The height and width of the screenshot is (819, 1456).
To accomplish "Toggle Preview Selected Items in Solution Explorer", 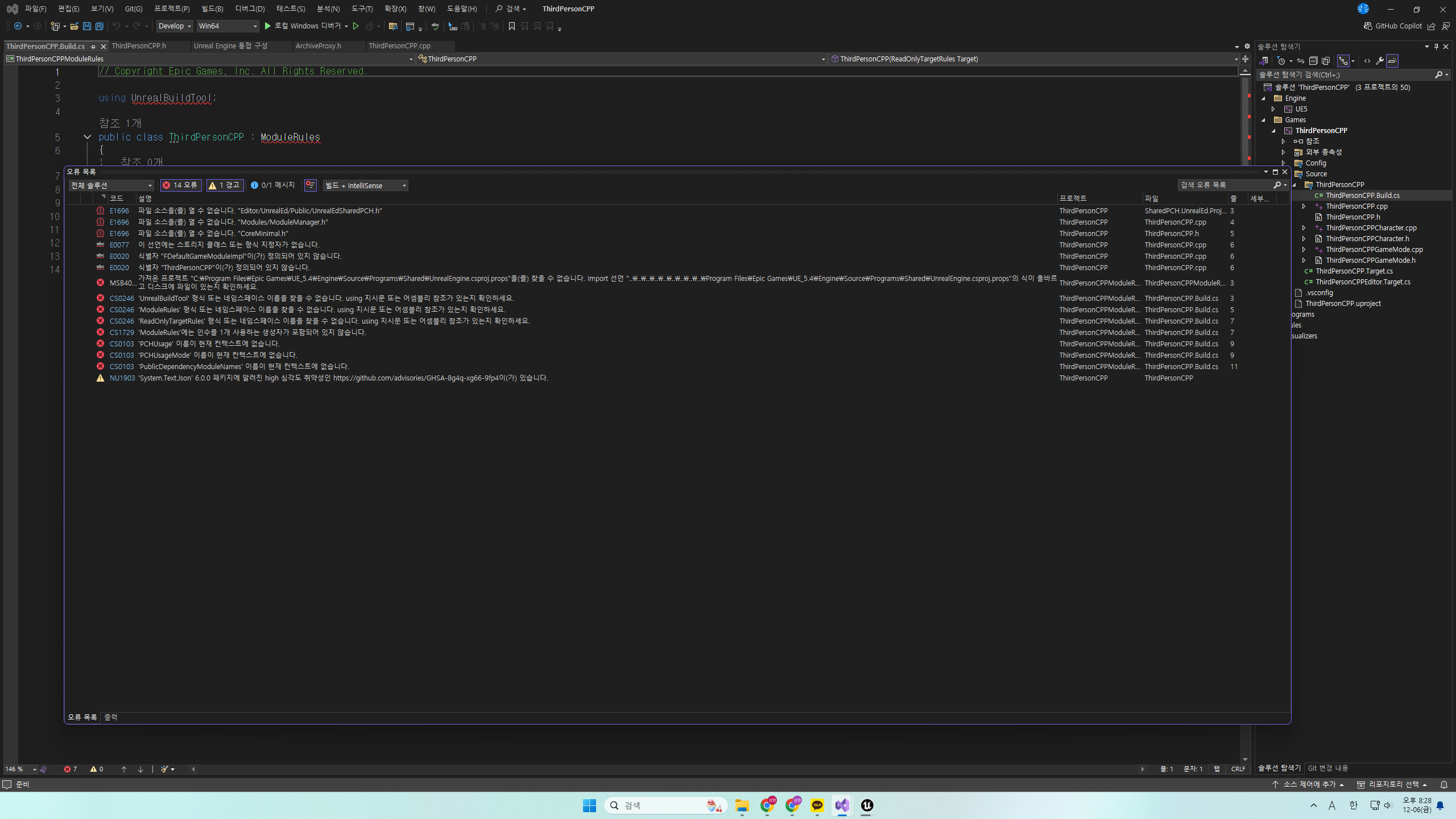I will coord(1392,61).
